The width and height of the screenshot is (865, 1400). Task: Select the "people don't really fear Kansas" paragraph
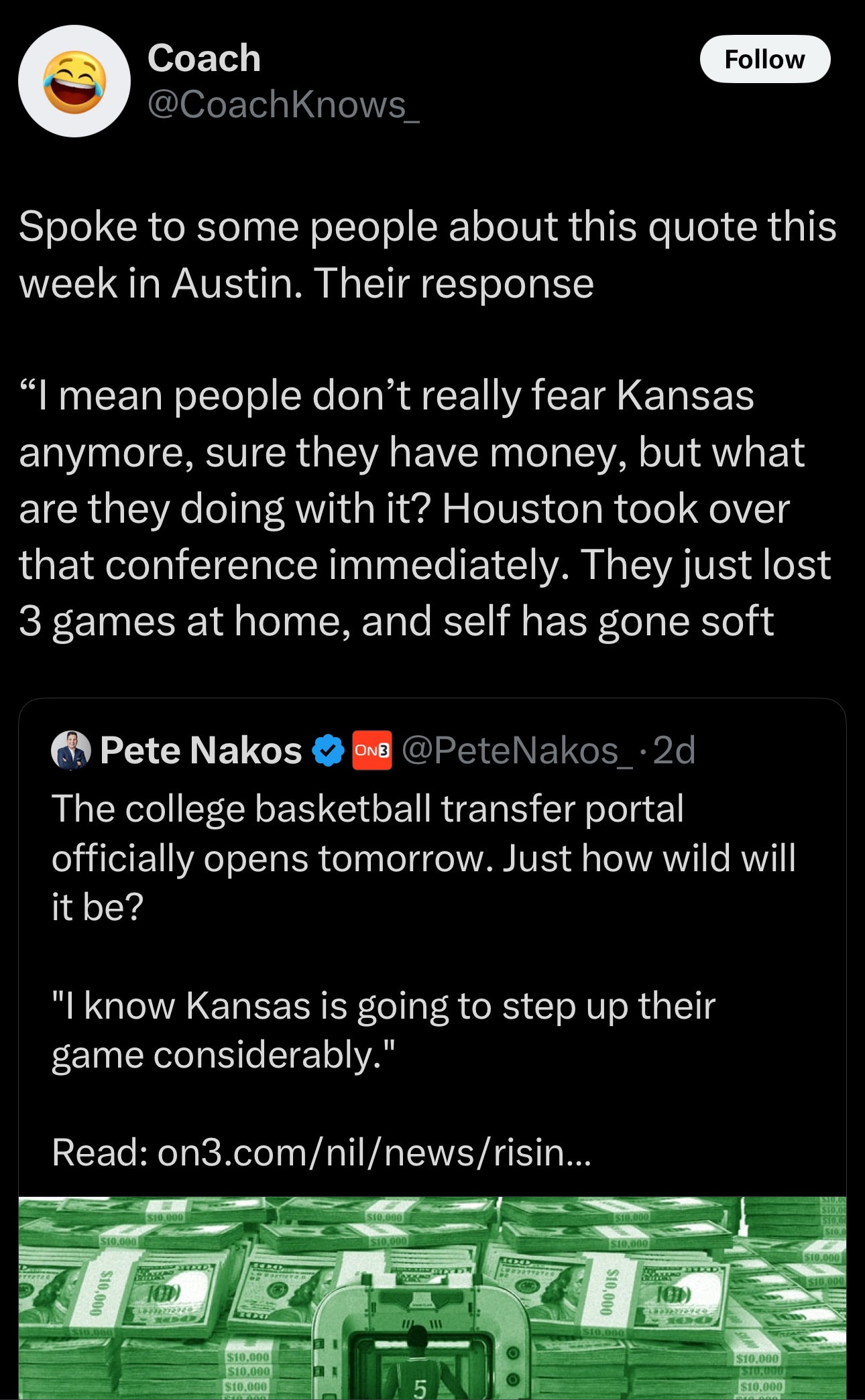click(424, 508)
